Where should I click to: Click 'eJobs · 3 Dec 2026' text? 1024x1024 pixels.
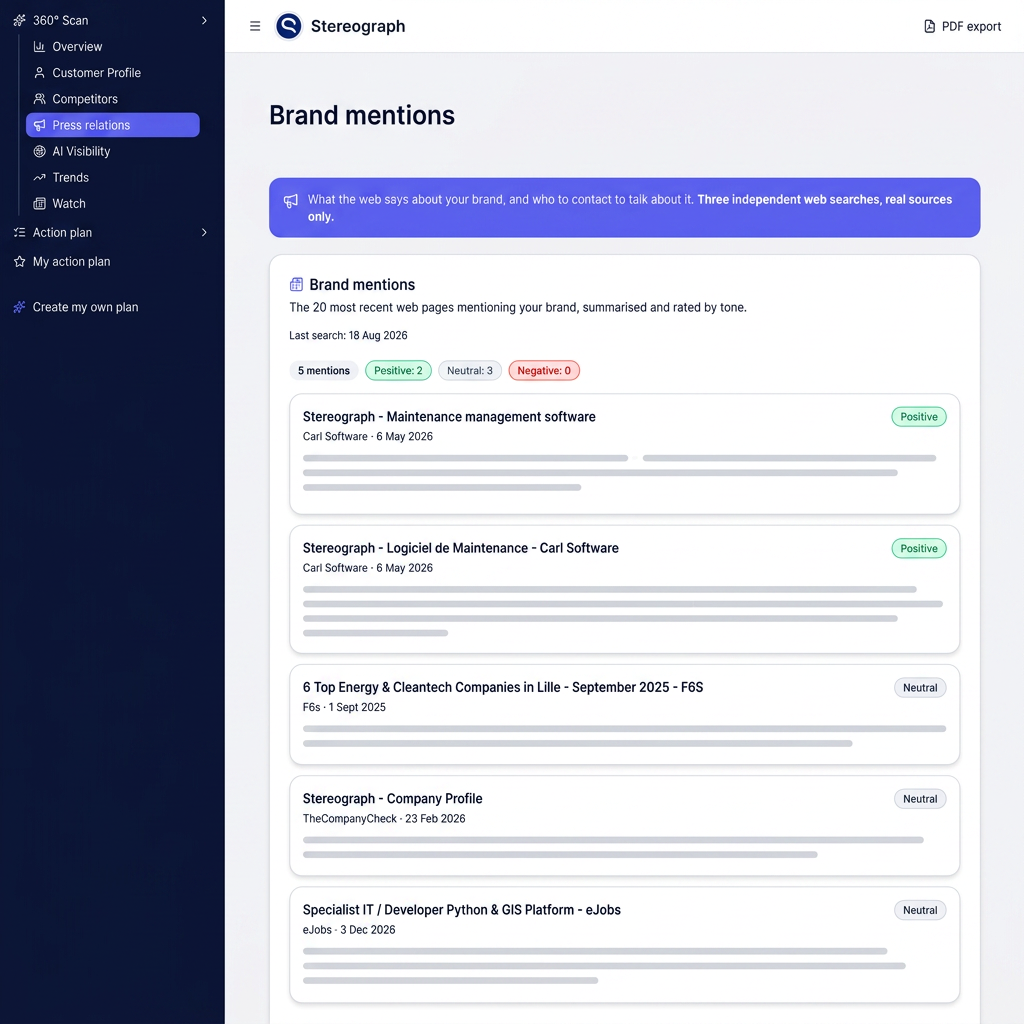tap(349, 929)
